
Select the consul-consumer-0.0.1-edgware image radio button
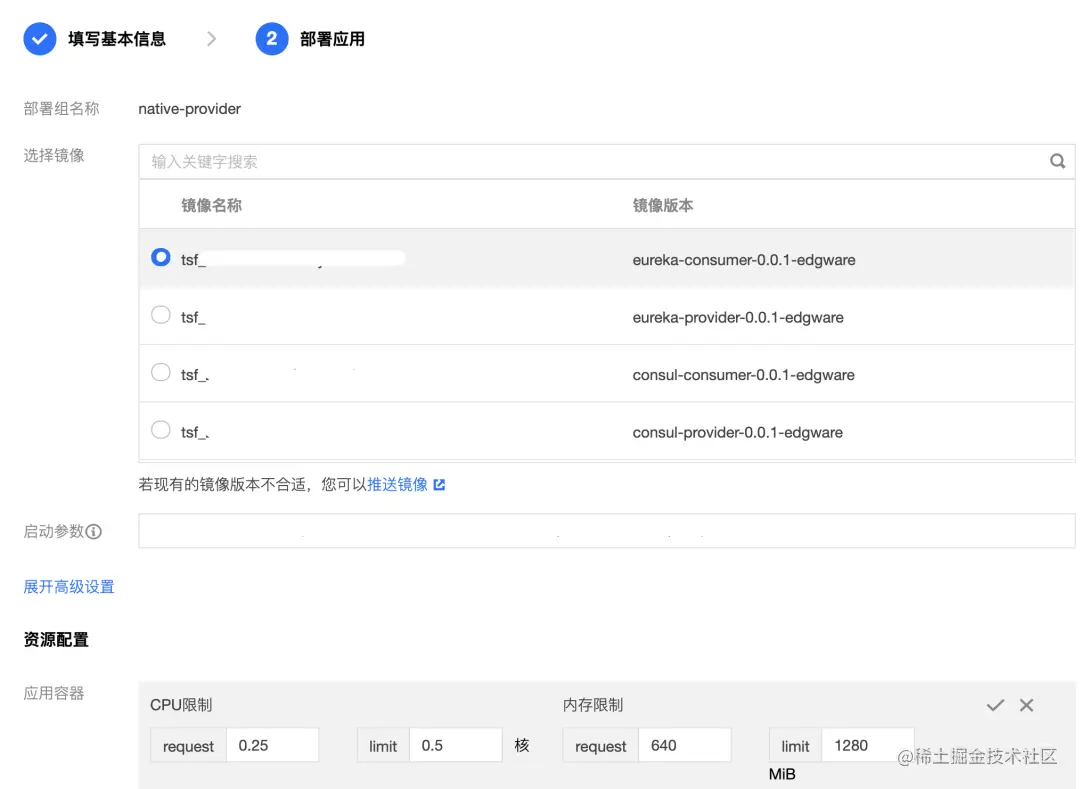tap(161, 372)
